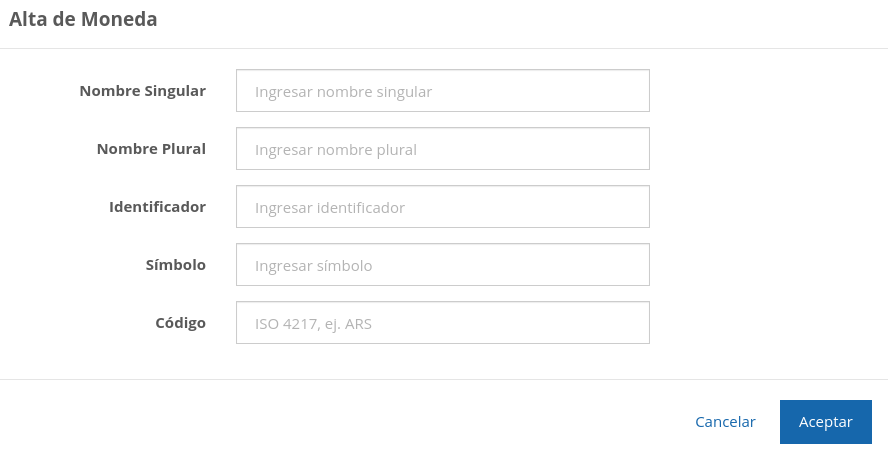888x460 pixels.
Task: Click the 'Identificador' label text
Action: click(x=157, y=207)
